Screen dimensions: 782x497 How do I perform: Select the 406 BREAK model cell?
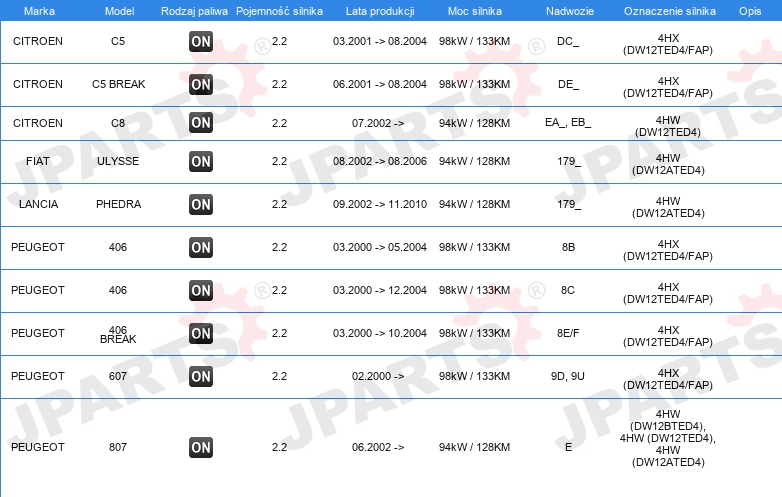tap(118, 334)
